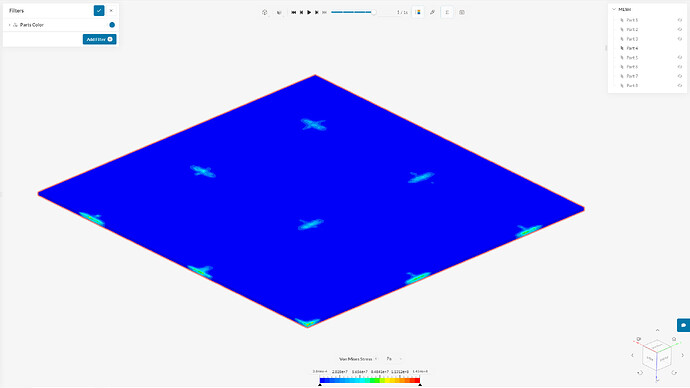Toggle visibility of Part 1
690x388 pixels.
[x=680, y=20]
